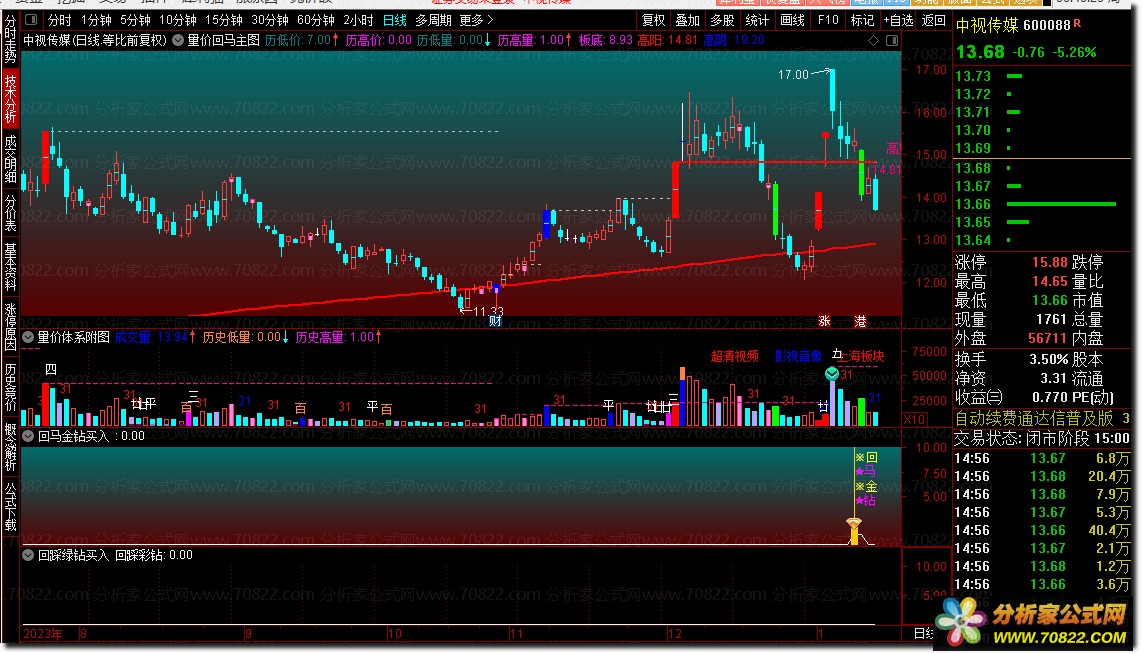Click the window-split icon in chart header

892,41
